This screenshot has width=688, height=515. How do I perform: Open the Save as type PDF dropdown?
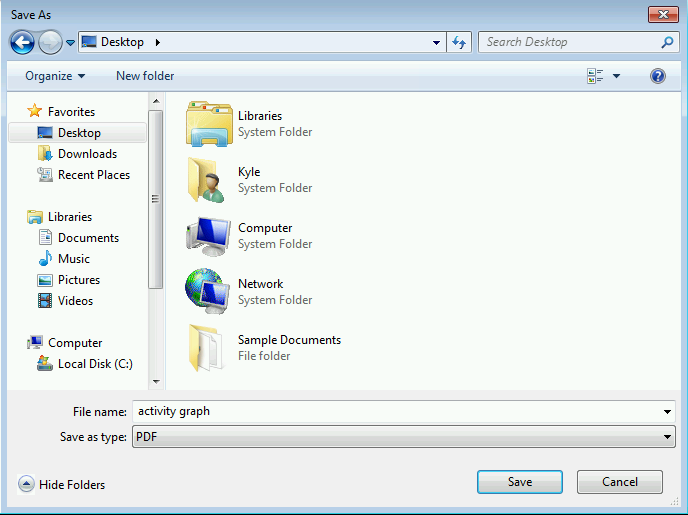pos(404,436)
